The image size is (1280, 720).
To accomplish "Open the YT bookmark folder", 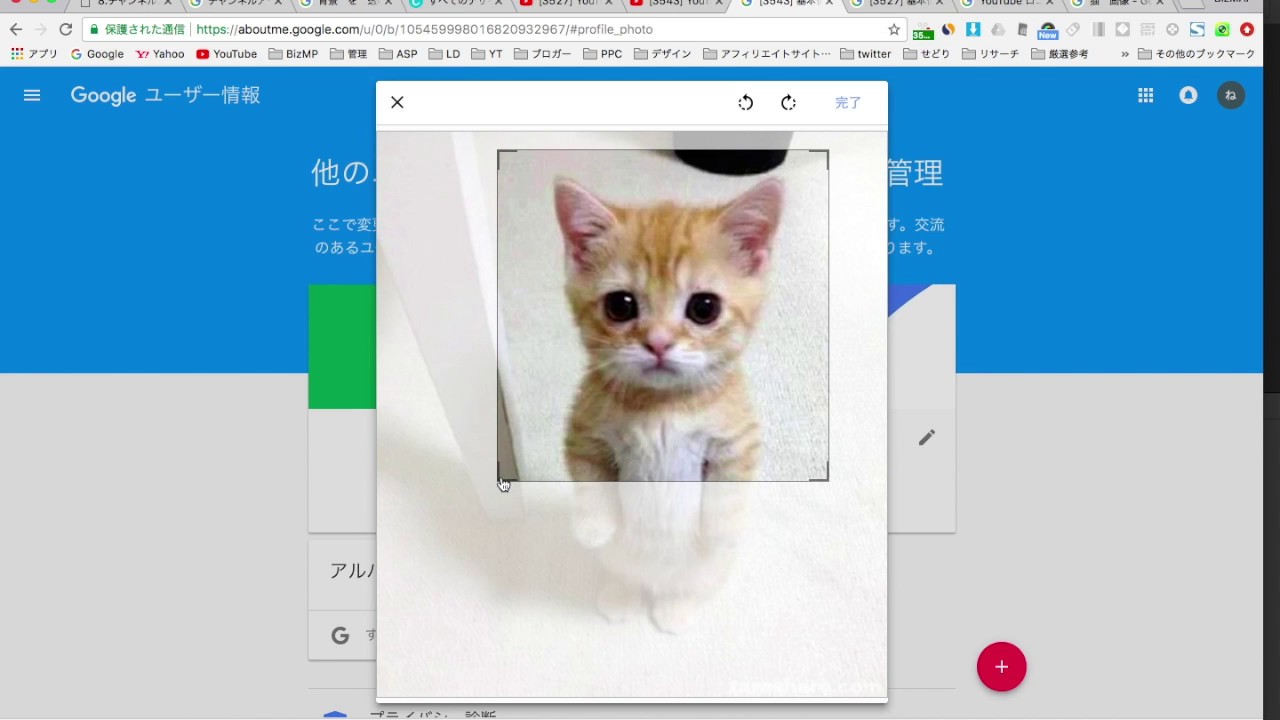I will [487, 54].
